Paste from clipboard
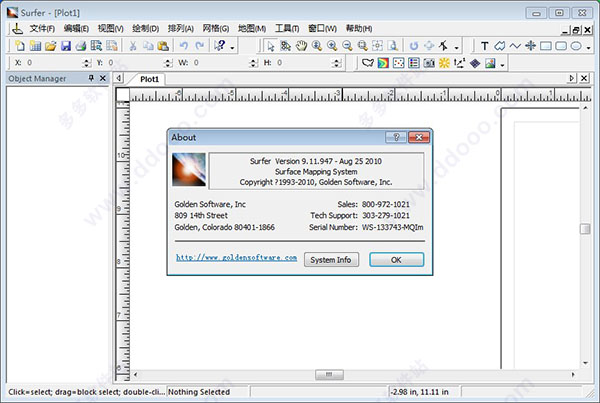Image resolution: width=600 pixels, height=403 pixels. click(163, 46)
